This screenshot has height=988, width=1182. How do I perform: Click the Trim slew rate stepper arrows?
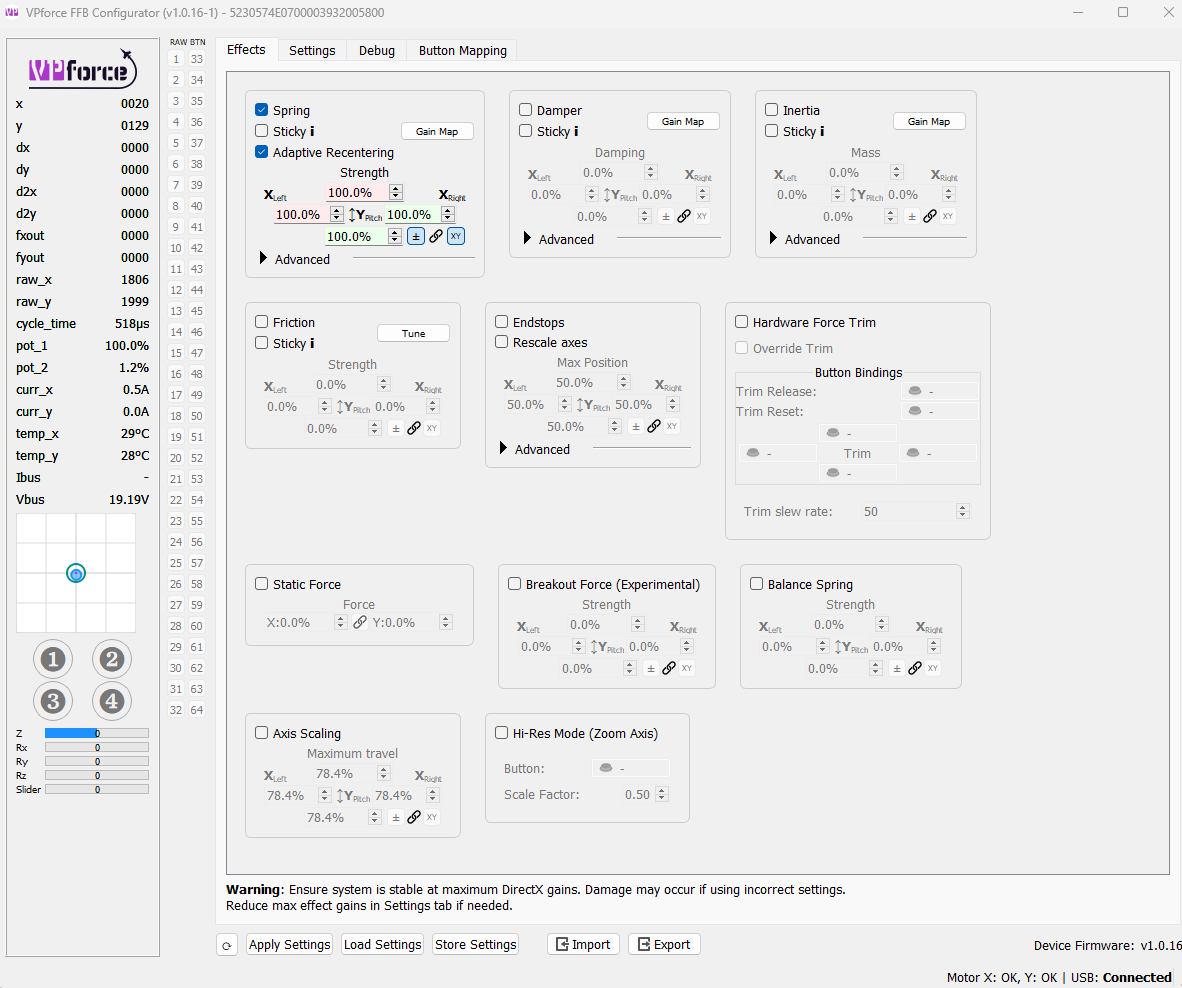[x=963, y=511]
